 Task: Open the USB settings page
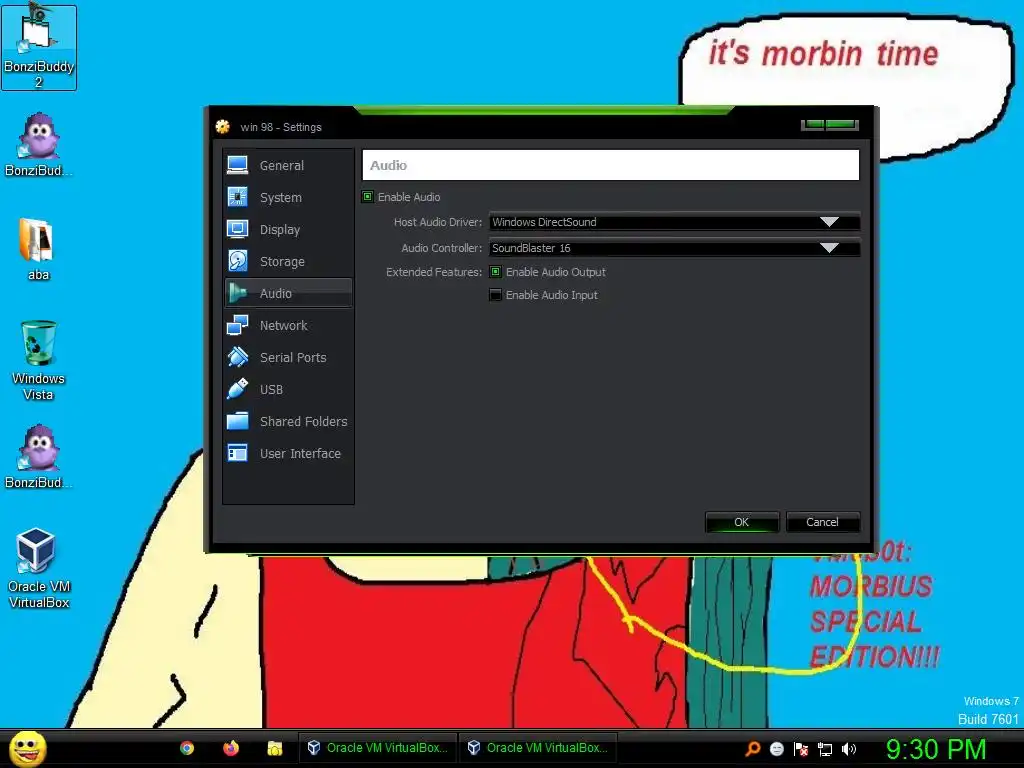pos(288,389)
